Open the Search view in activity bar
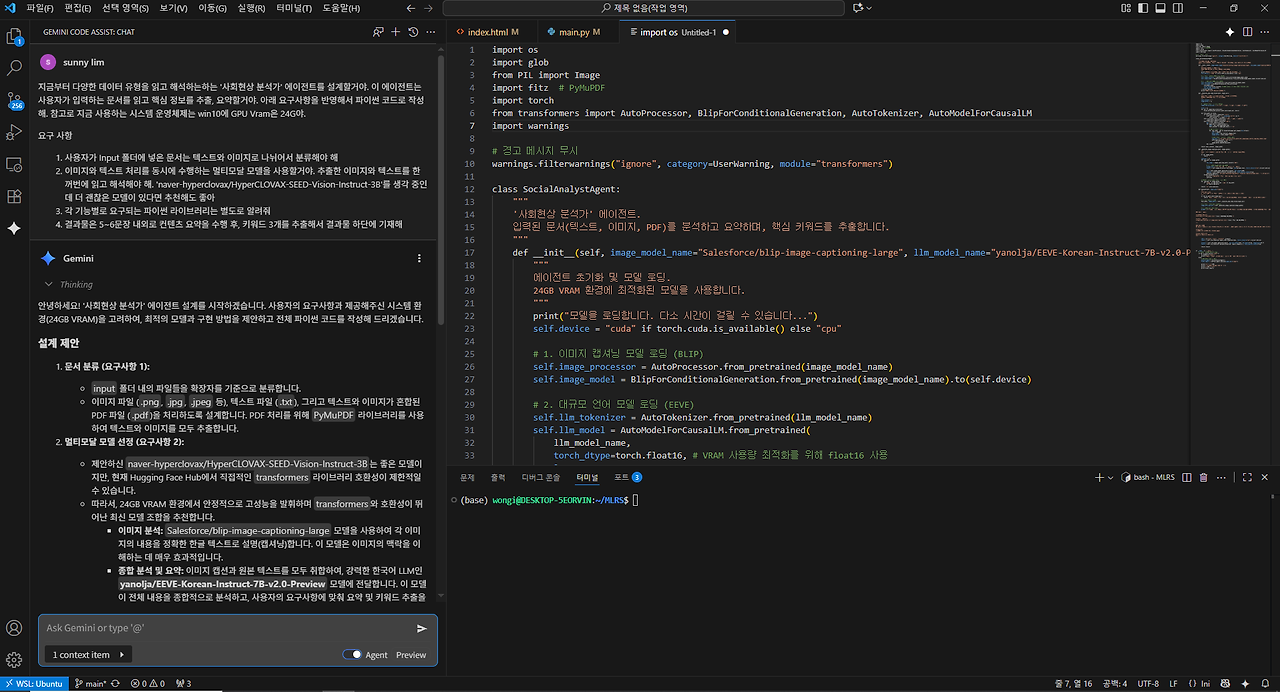 (x=14, y=69)
